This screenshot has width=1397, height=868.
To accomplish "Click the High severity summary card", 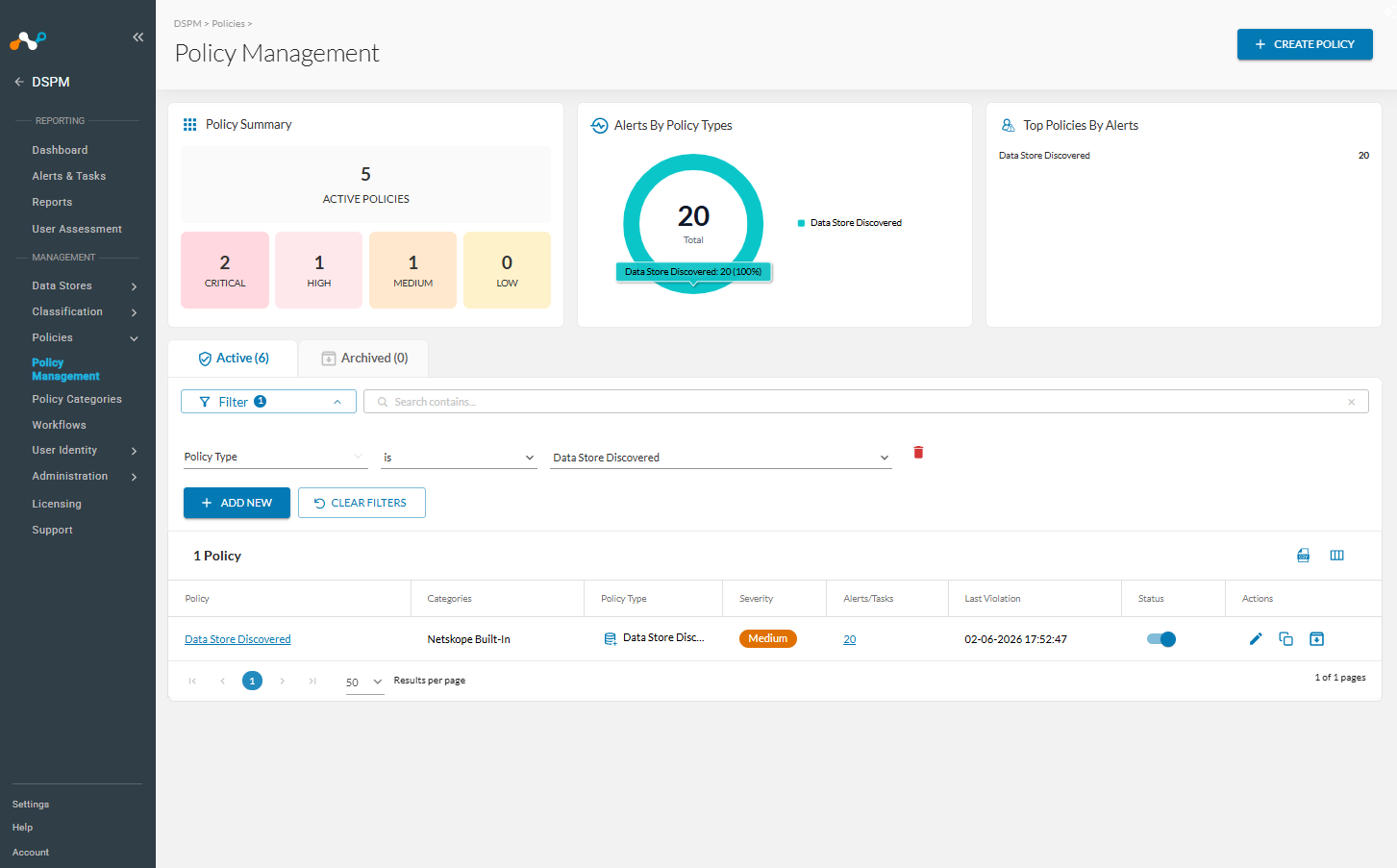I will tap(318, 270).
